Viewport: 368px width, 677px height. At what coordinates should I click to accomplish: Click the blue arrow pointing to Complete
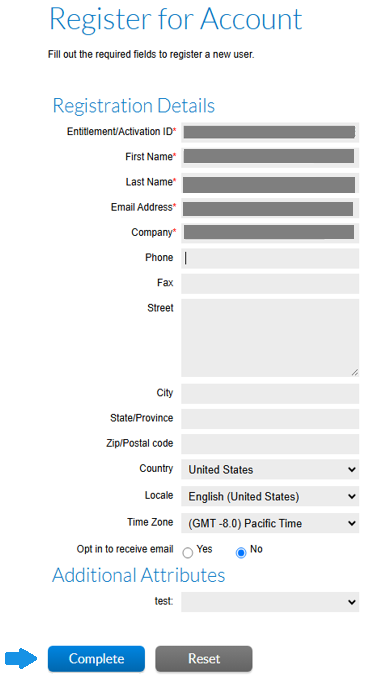[22, 658]
